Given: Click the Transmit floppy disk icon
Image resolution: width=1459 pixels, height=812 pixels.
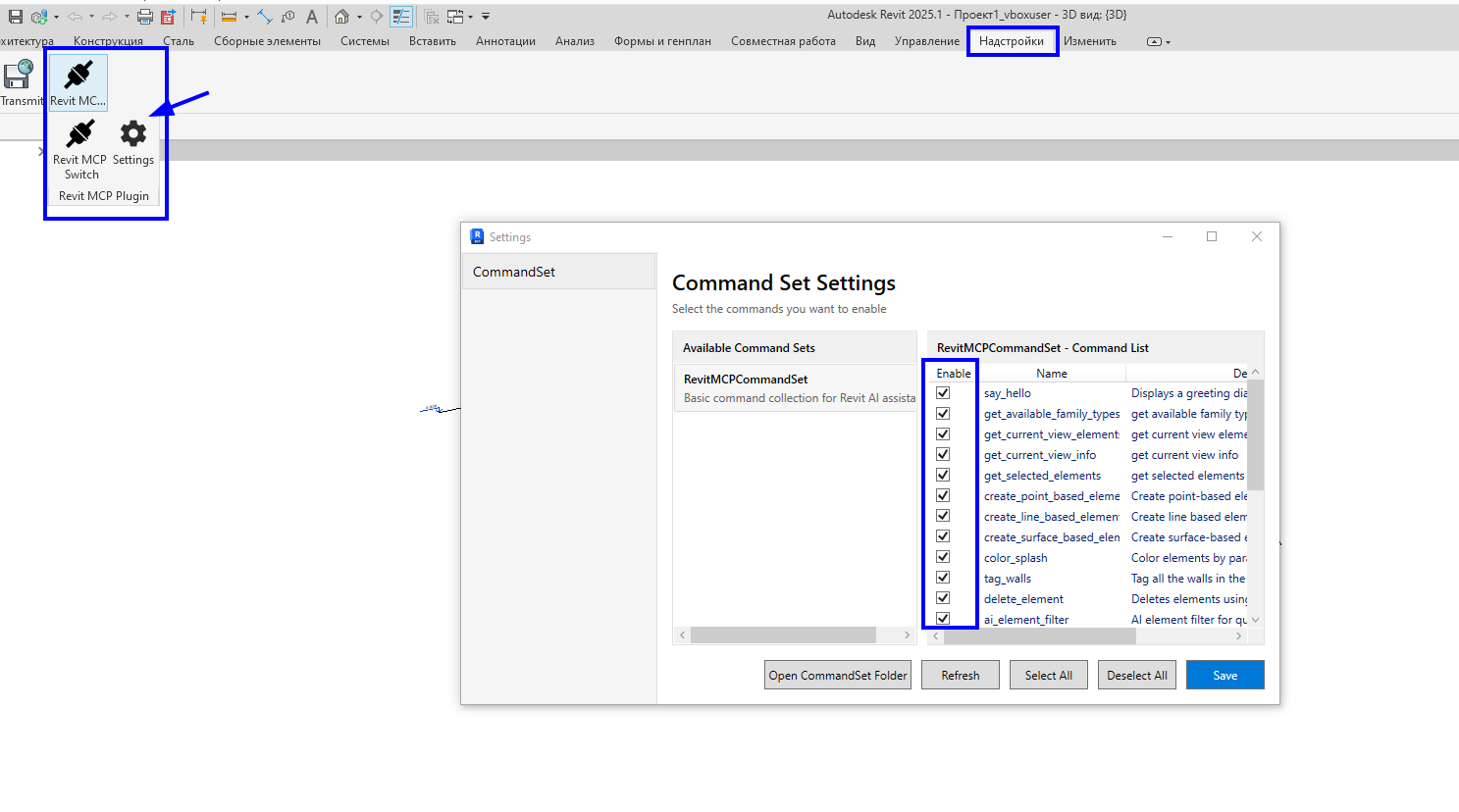Looking at the screenshot, I should point(19,76).
